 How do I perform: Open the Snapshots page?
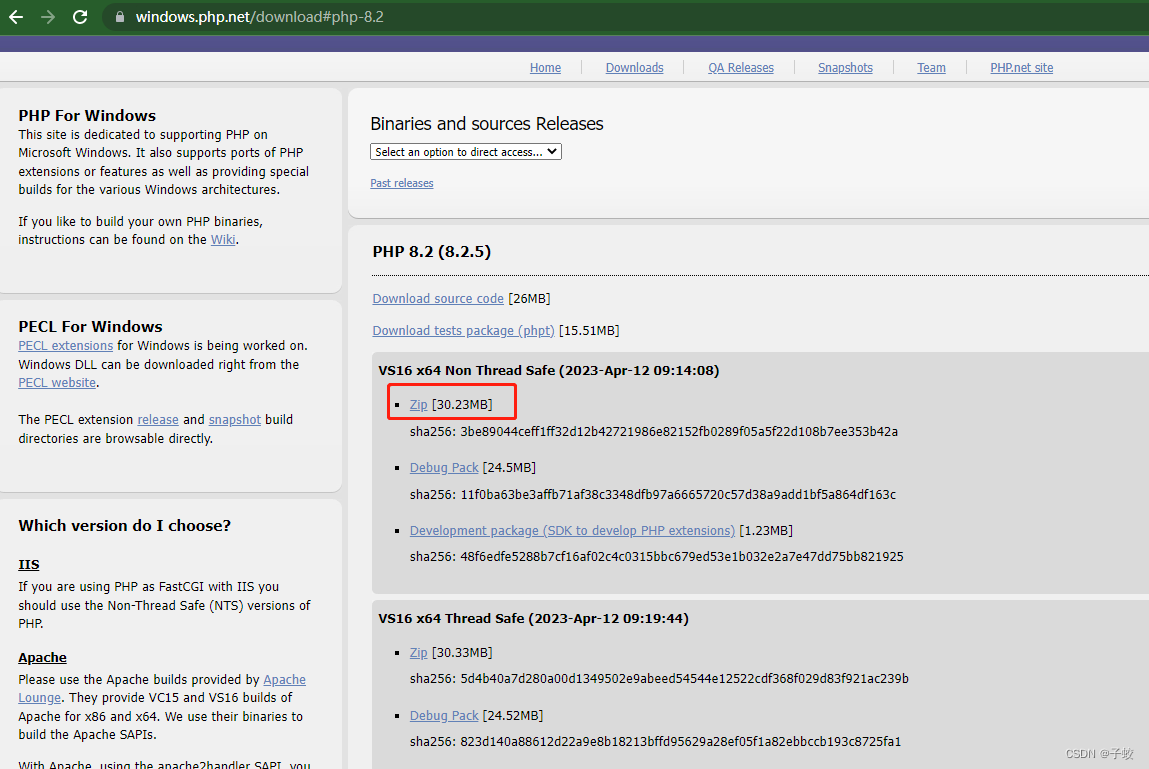coord(845,67)
